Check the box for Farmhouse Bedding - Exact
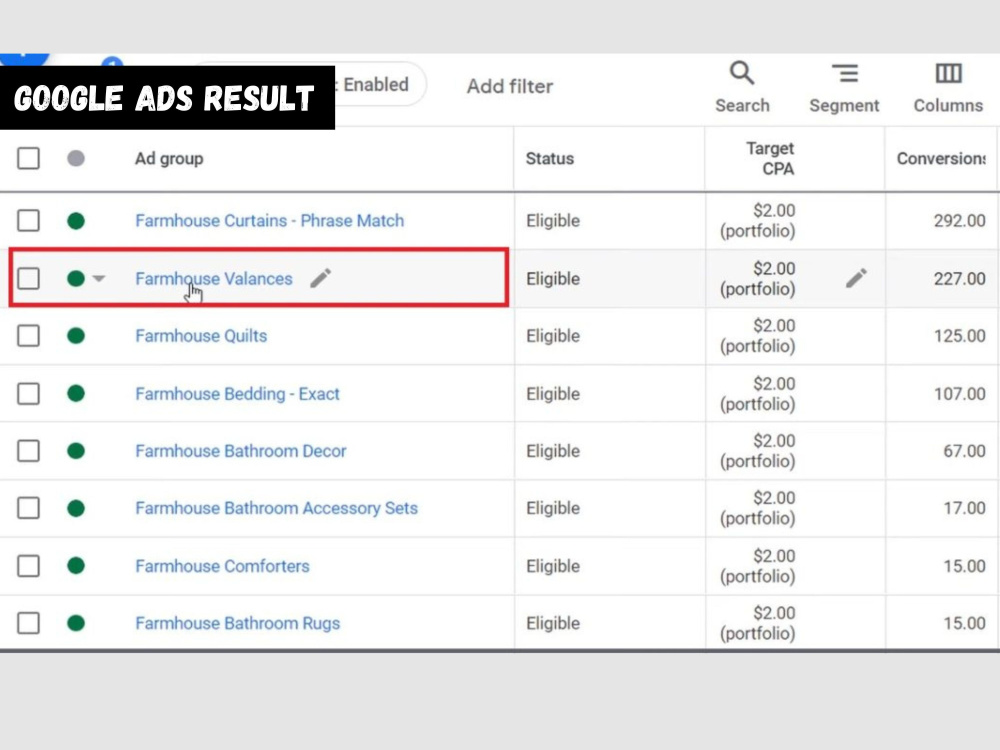The height and width of the screenshot is (750, 1000). click(28, 393)
